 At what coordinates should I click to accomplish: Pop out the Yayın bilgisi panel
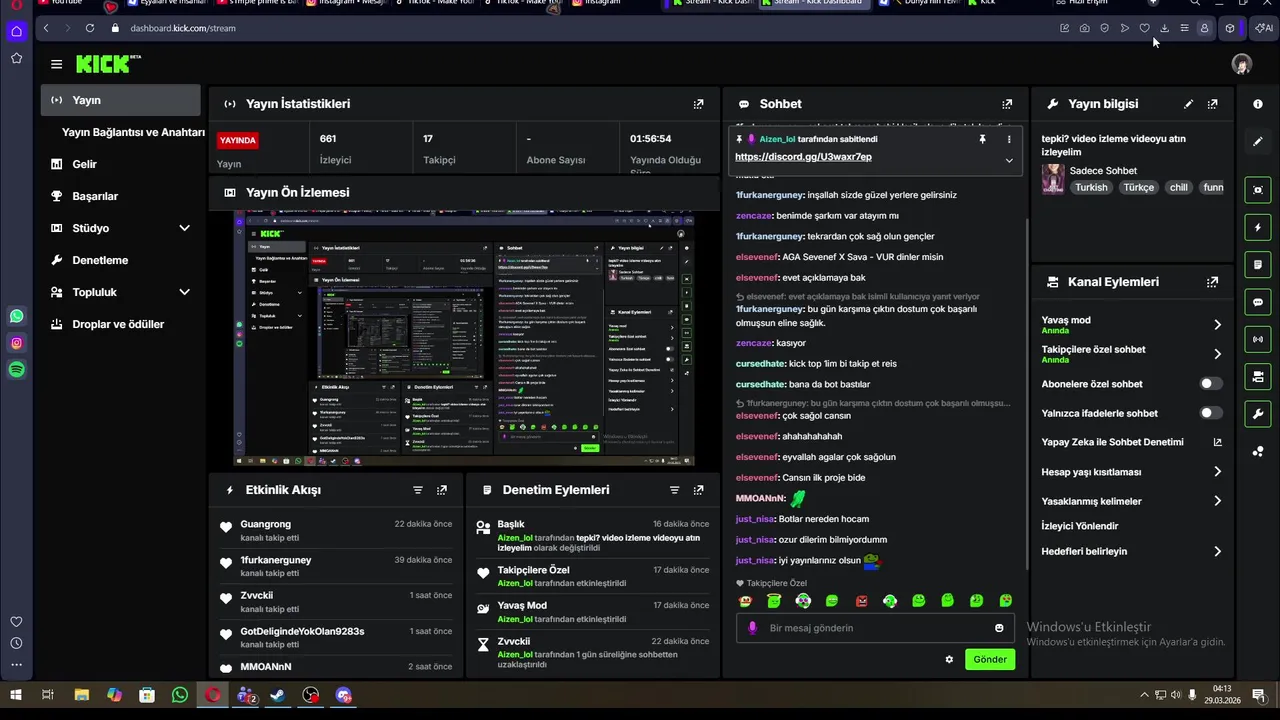(1212, 104)
